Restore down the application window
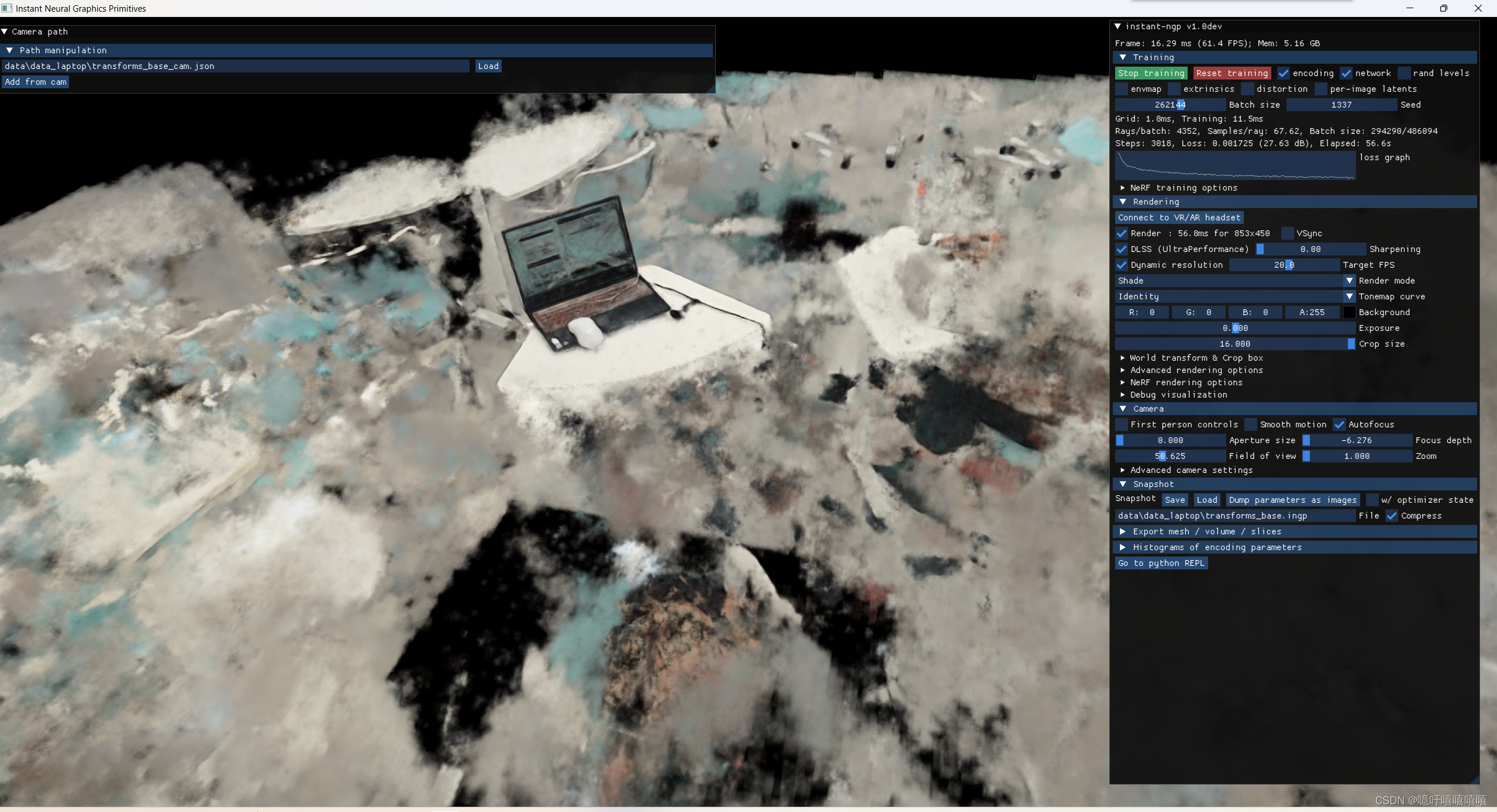 coord(1443,8)
